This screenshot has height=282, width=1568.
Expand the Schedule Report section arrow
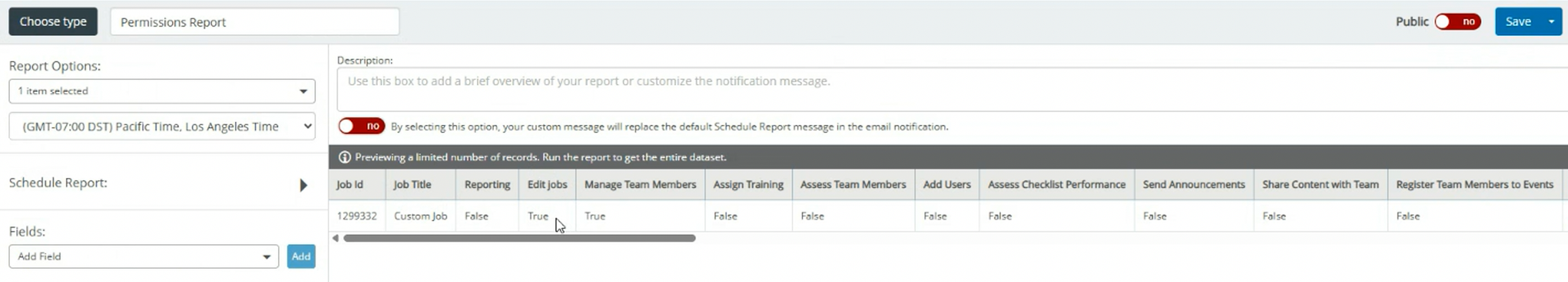(x=303, y=185)
